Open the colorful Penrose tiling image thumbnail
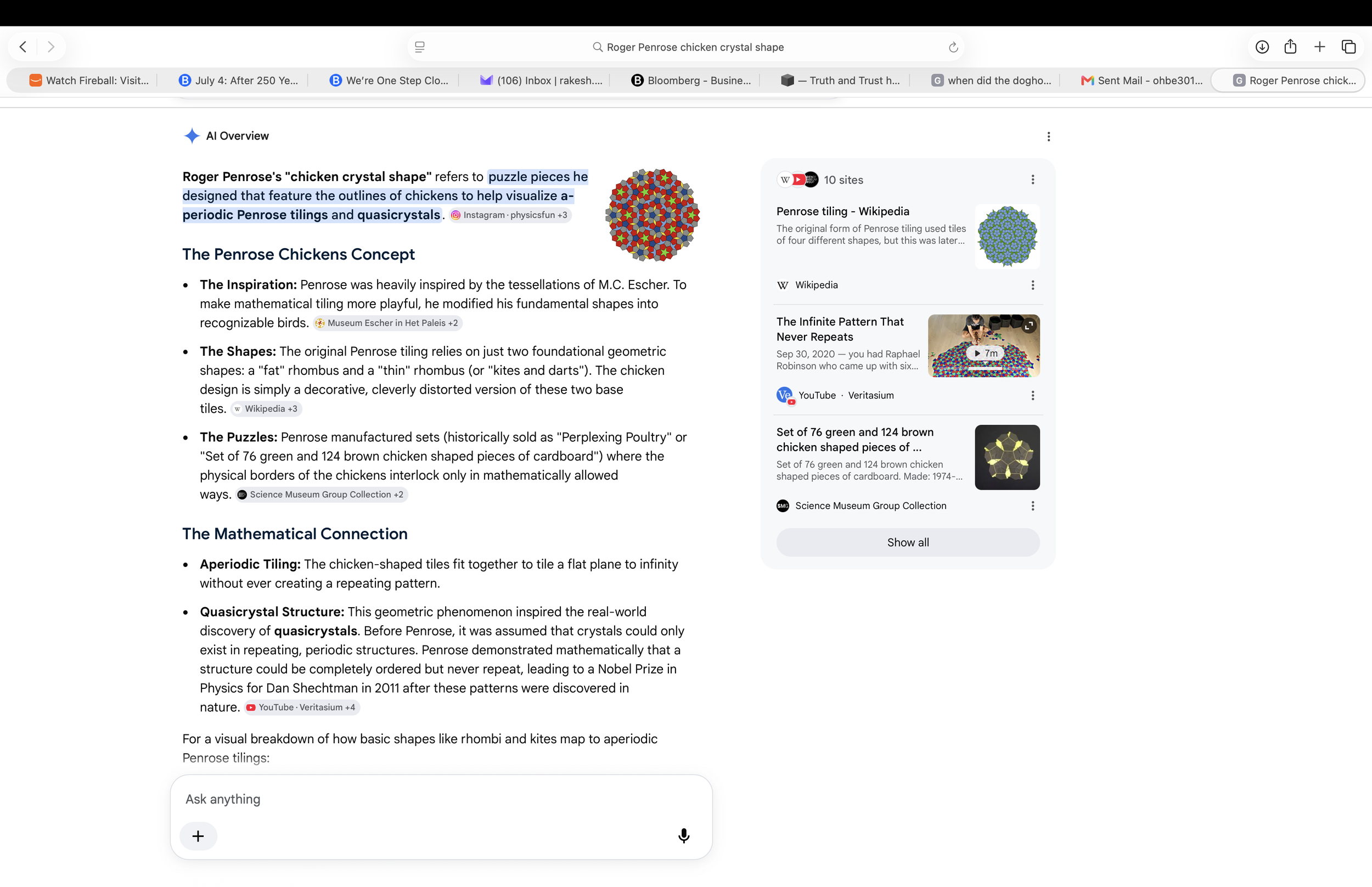 pyautogui.click(x=653, y=215)
